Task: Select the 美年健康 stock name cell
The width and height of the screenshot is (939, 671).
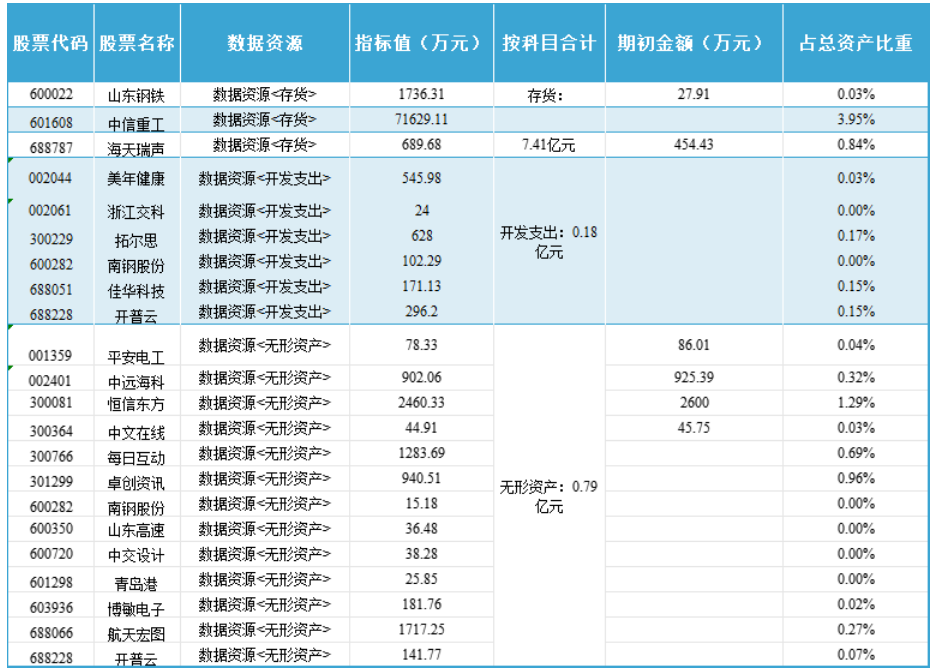Action: (136, 180)
